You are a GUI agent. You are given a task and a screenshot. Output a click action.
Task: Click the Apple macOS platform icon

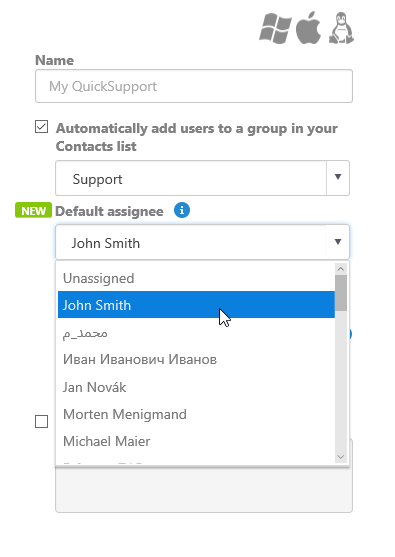(x=308, y=28)
